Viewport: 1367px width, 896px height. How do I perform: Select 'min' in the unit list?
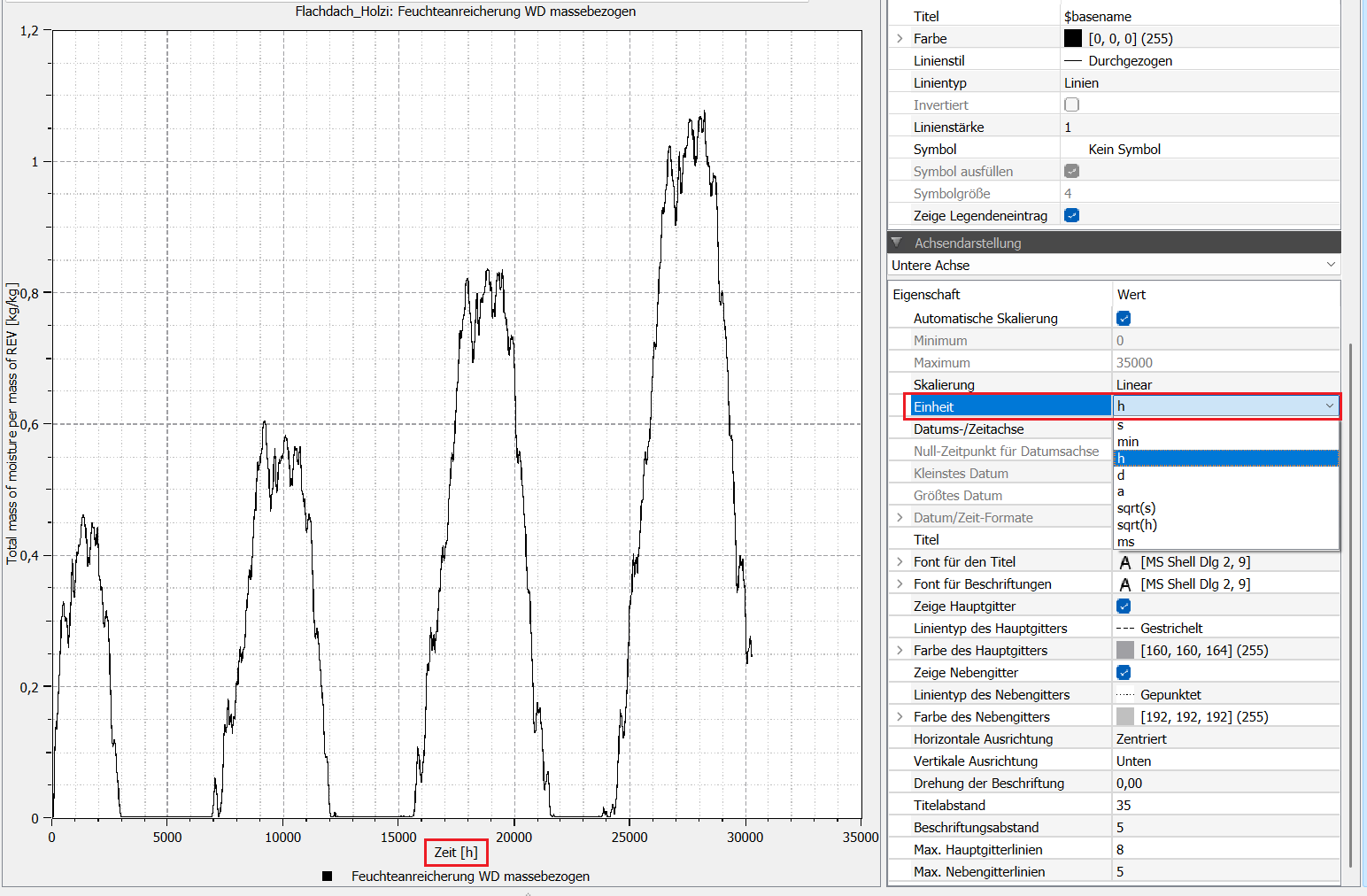tap(1225, 442)
